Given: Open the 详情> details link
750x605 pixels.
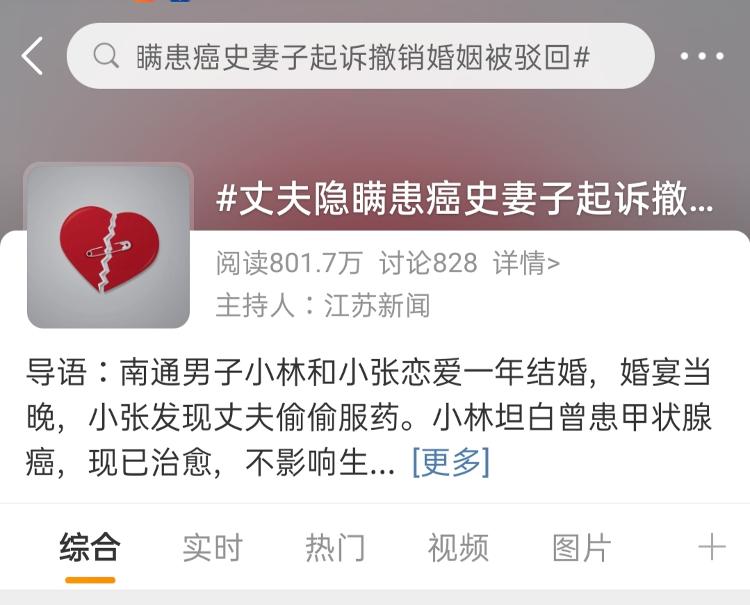Looking at the screenshot, I should click(526, 263).
